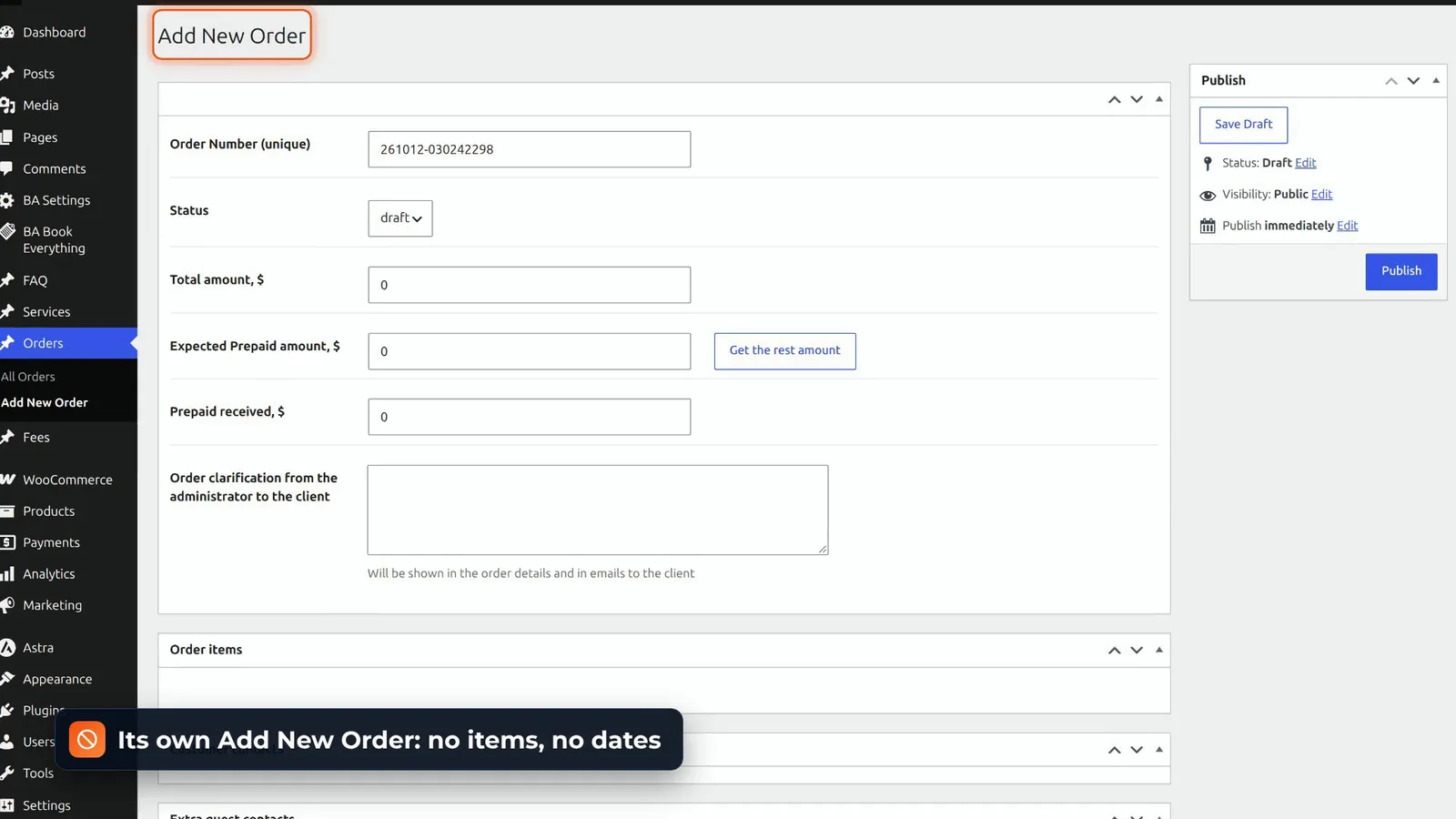This screenshot has width=1456, height=819.
Task: Click the Appearance brush icon
Action: coord(7,679)
